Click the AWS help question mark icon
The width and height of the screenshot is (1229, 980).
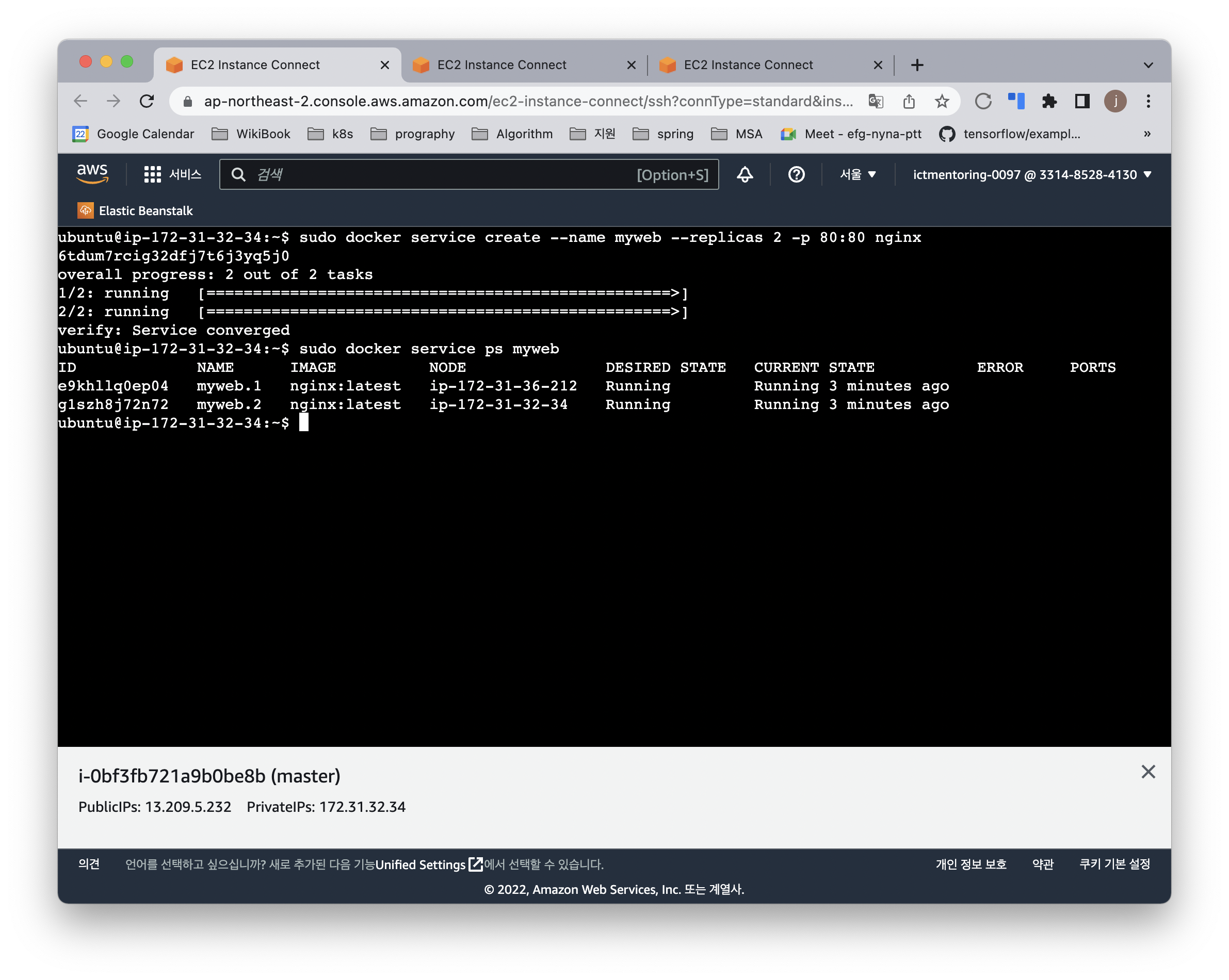(x=796, y=174)
